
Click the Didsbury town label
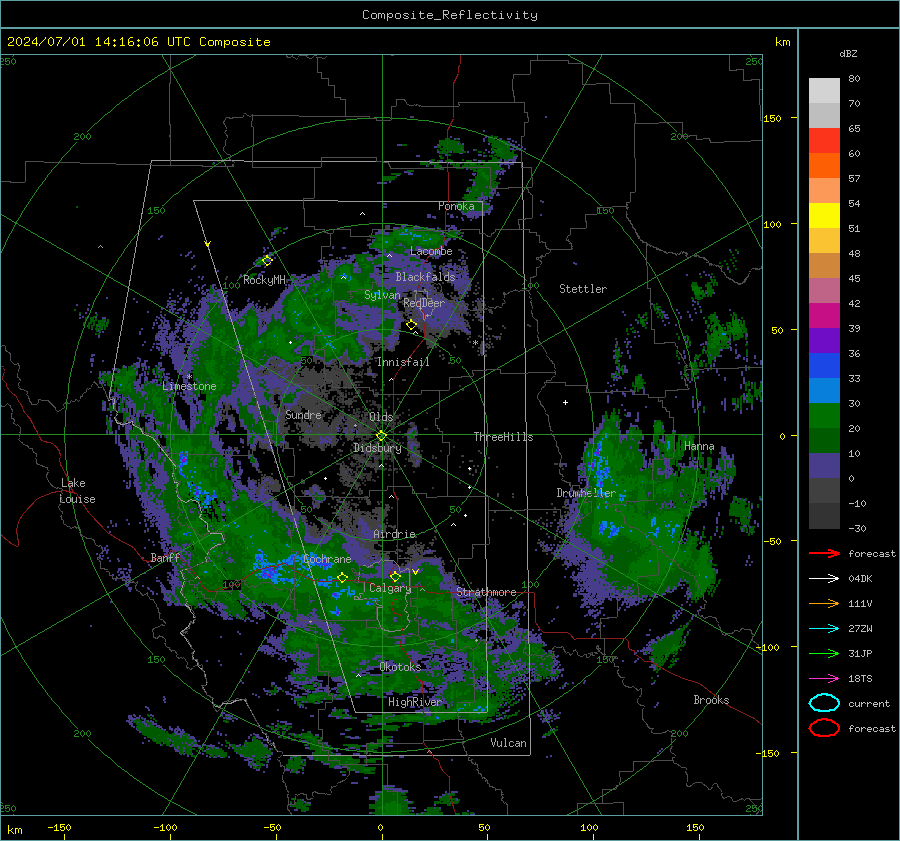[377, 448]
